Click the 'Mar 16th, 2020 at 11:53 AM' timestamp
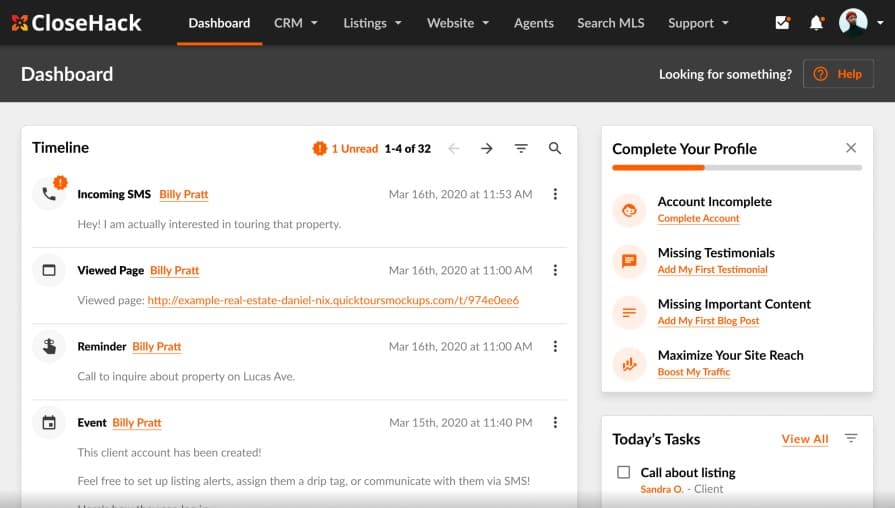The height and width of the screenshot is (508, 895). pos(461,194)
